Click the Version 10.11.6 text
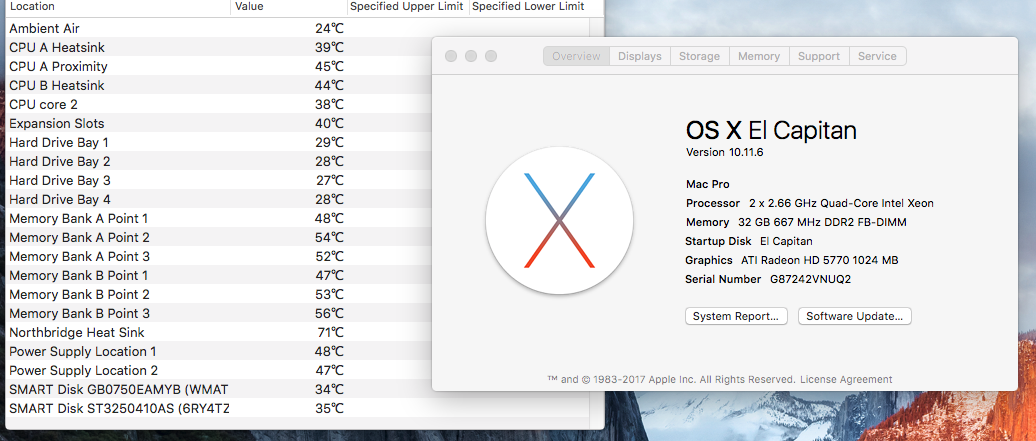1036x441 pixels. (x=727, y=152)
